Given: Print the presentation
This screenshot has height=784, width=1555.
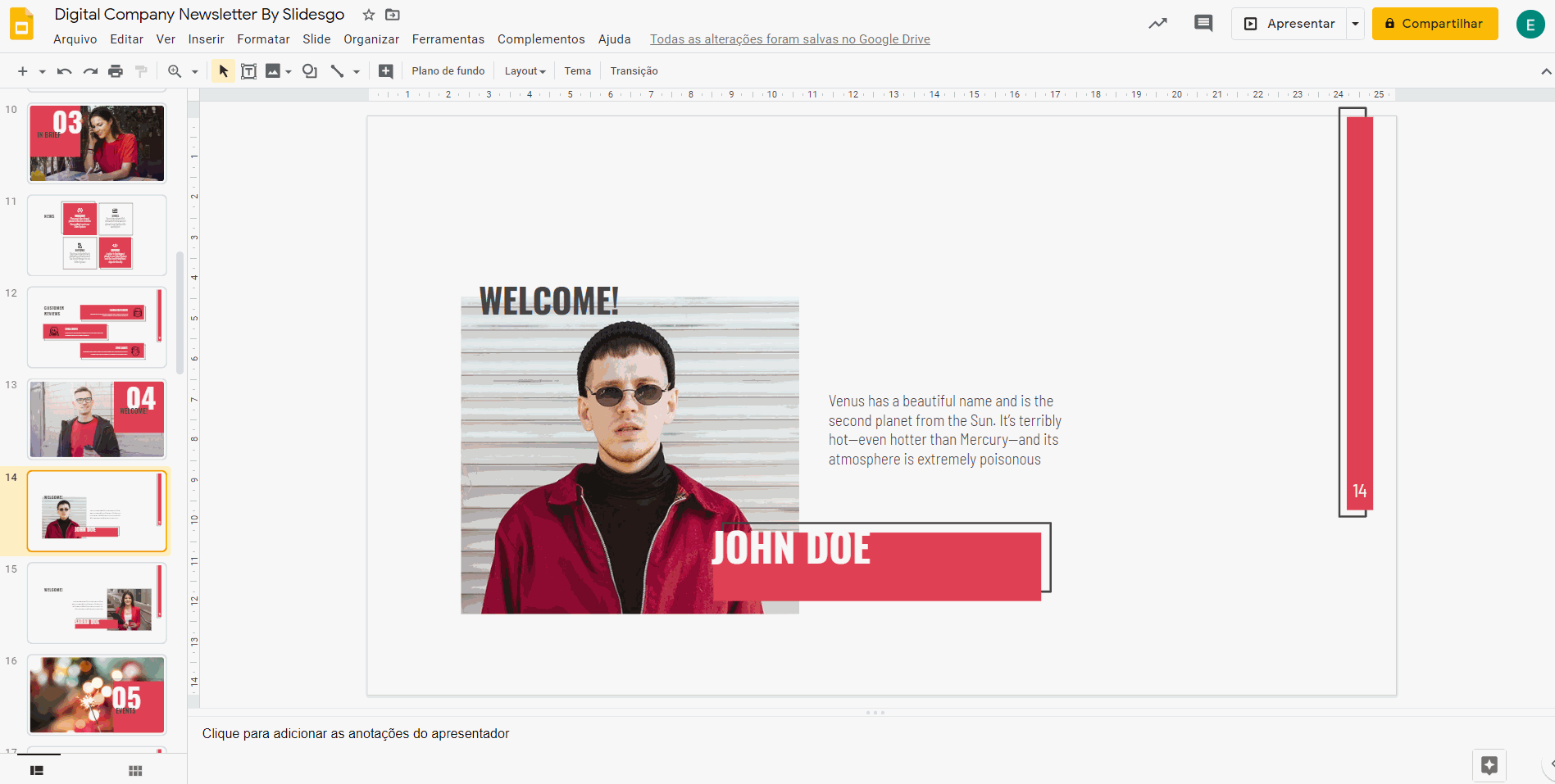Looking at the screenshot, I should click(116, 71).
